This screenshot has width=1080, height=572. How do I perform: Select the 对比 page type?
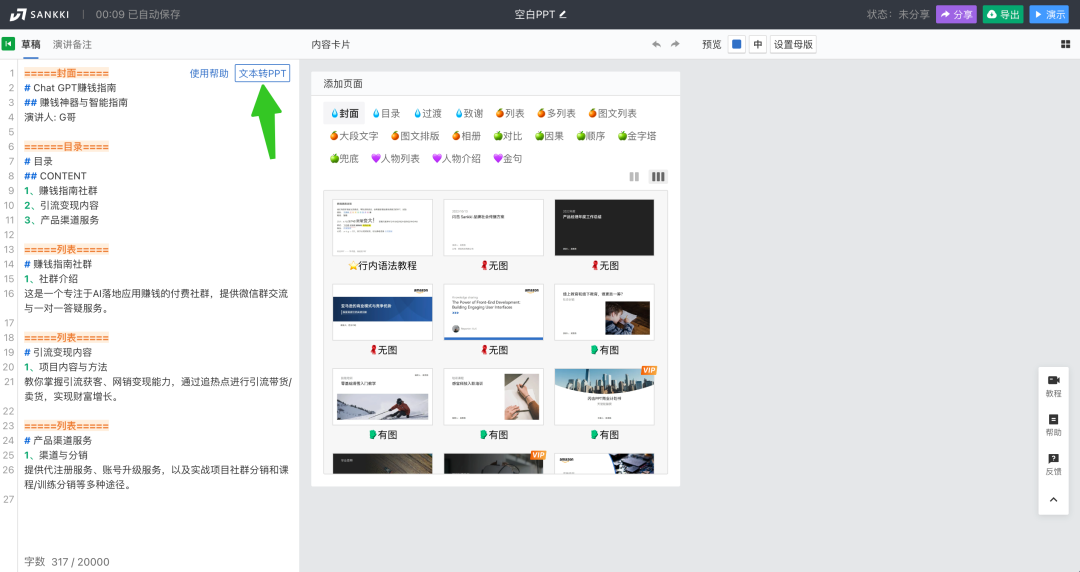pyautogui.click(x=508, y=136)
